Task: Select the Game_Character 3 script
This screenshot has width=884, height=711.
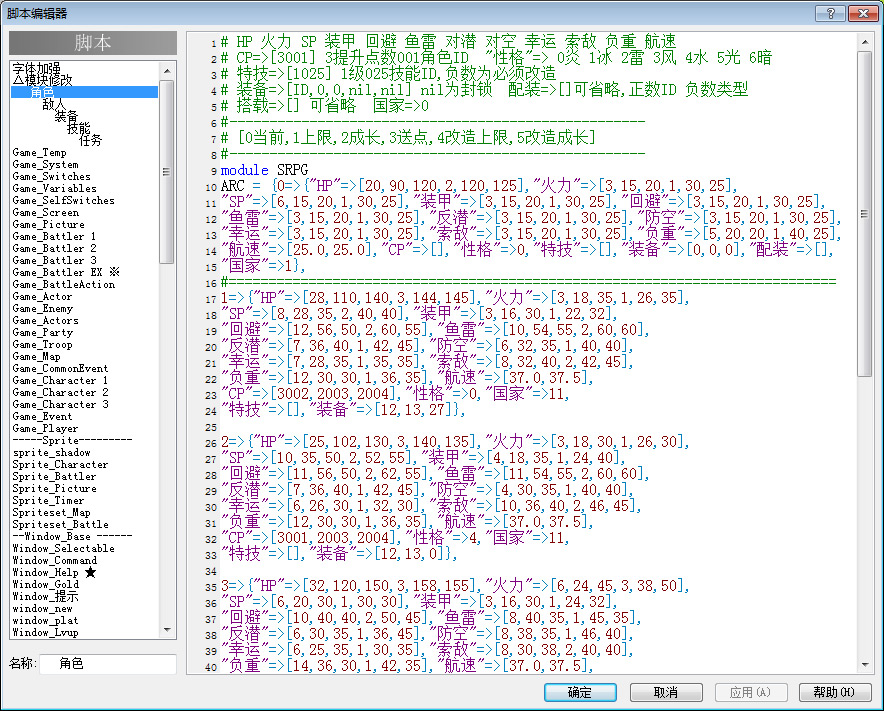Action: (x=60, y=404)
